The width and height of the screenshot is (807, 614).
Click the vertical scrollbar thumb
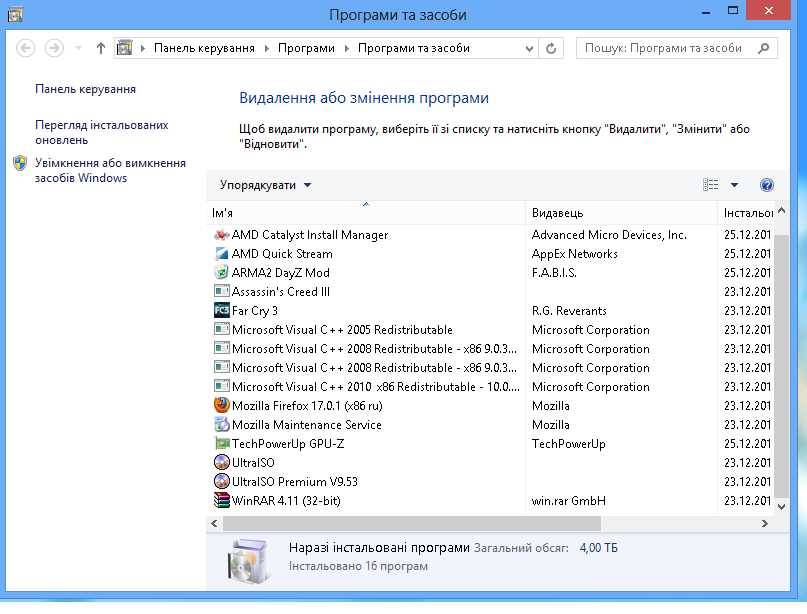[x=781, y=365]
